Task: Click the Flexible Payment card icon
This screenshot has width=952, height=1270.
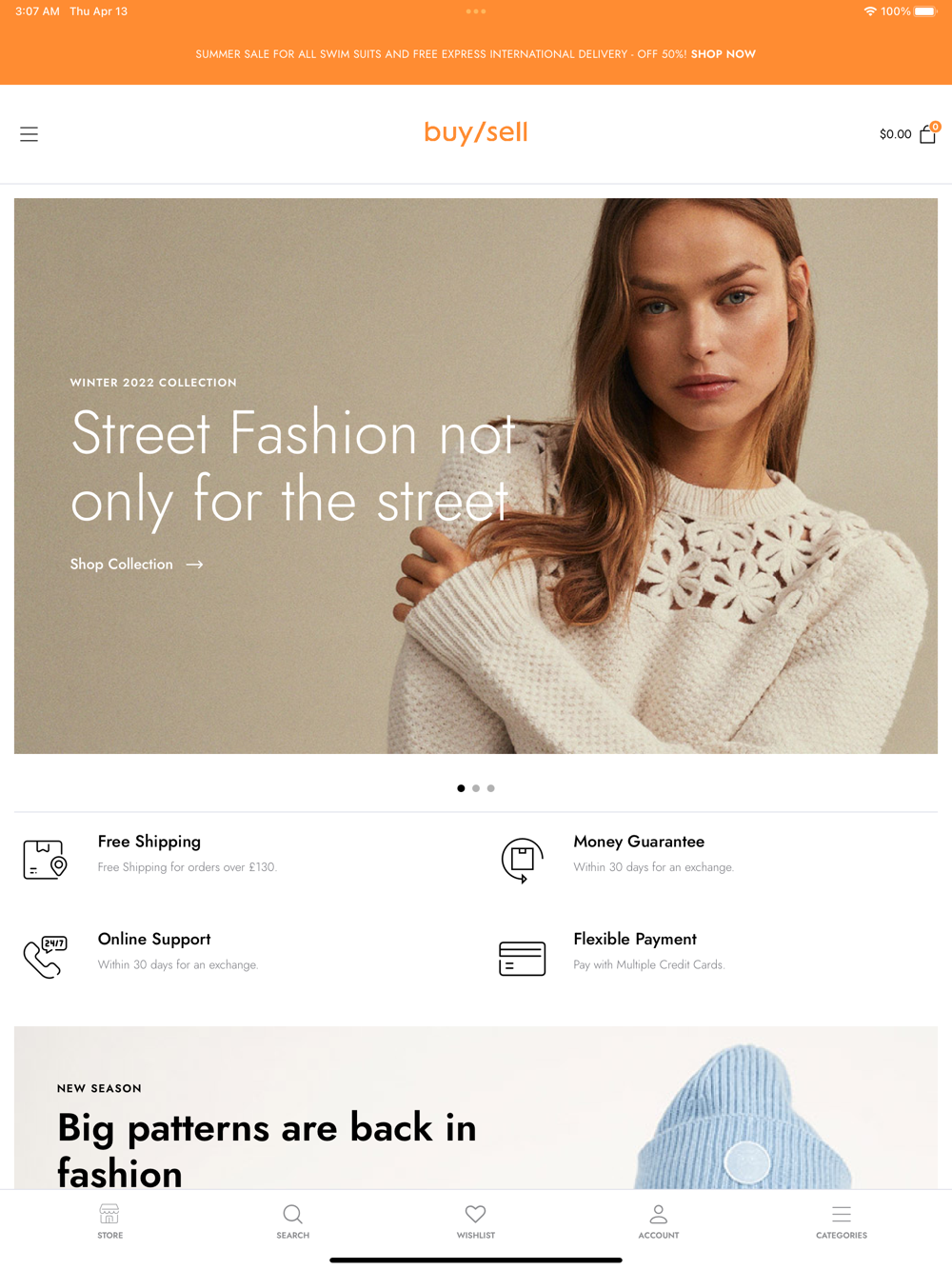Action: coord(522,958)
